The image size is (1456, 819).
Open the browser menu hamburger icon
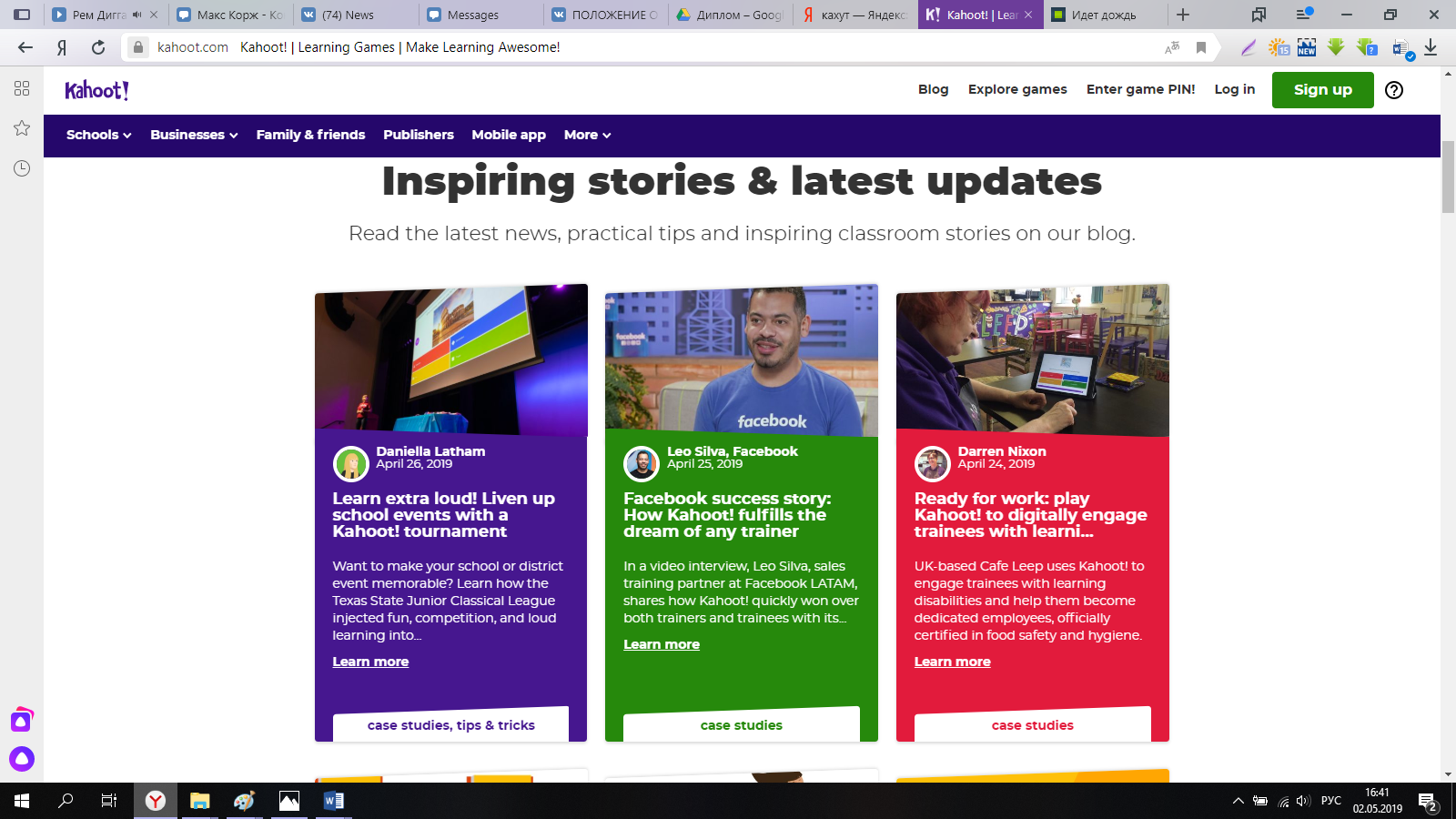click(1304, 15)
